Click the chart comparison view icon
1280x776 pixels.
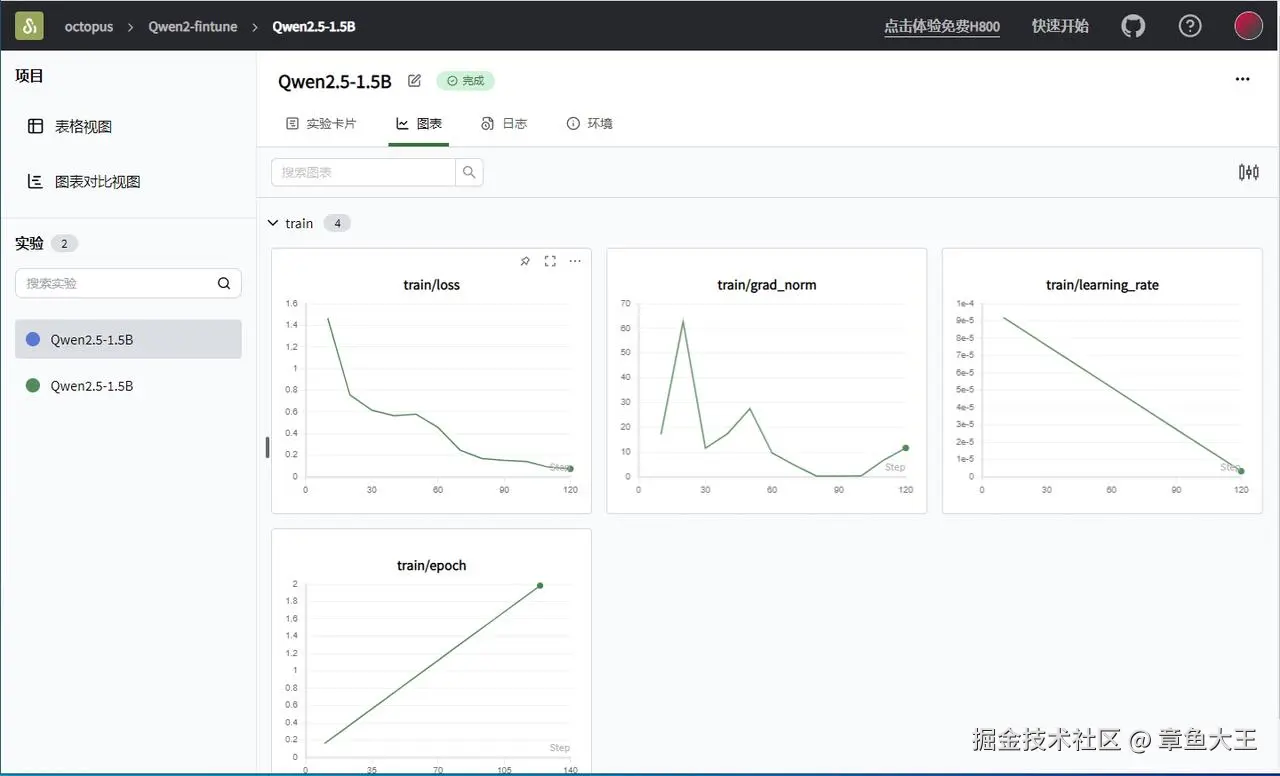pos(35,181)
